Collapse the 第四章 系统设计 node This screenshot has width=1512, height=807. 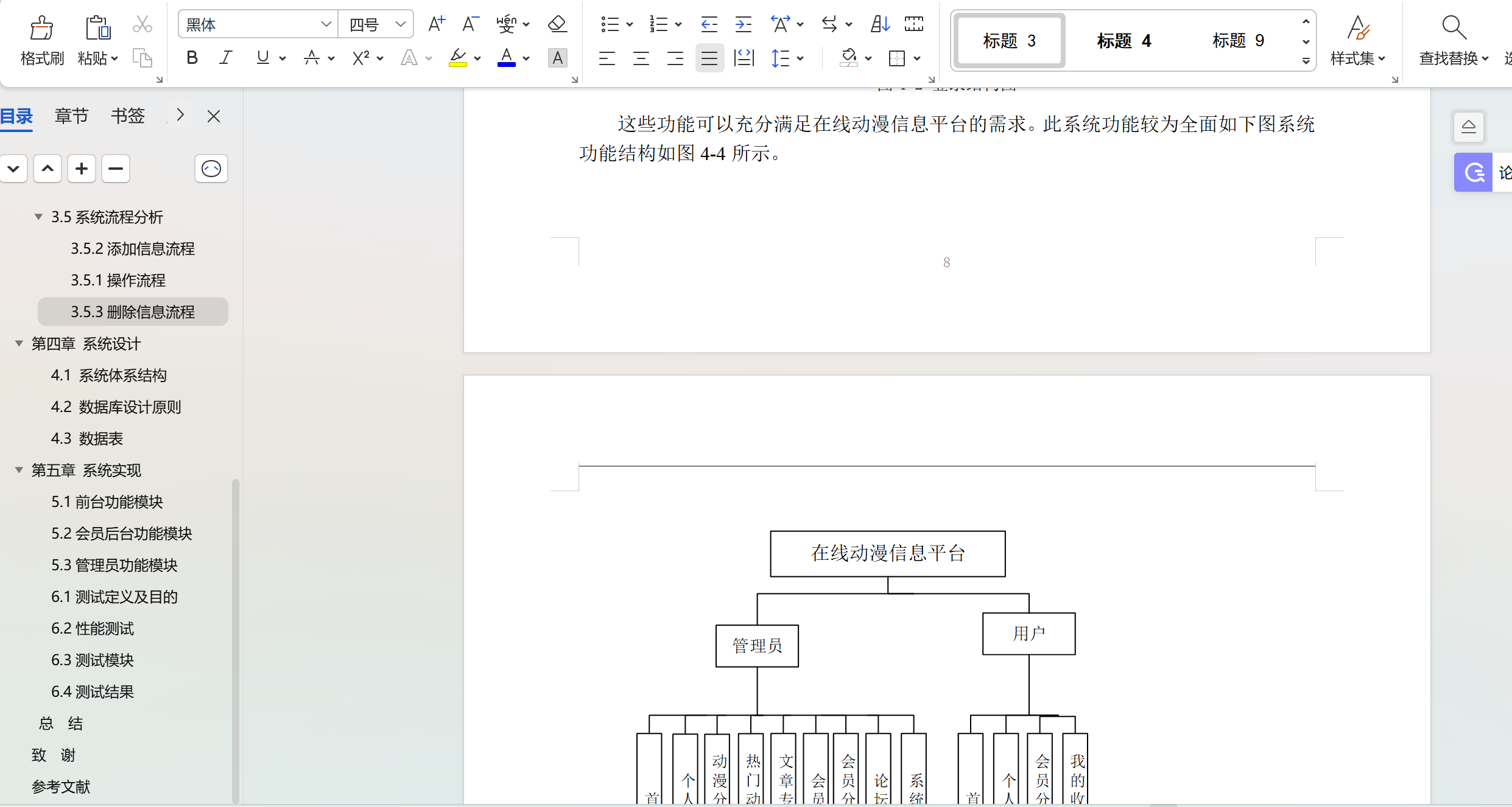19,344
